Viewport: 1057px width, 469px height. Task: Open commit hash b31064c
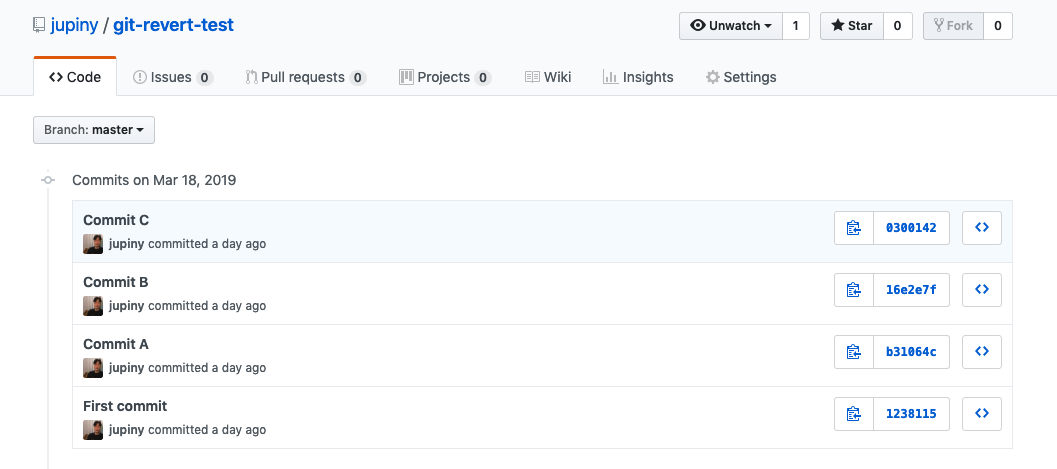point(911,352)
